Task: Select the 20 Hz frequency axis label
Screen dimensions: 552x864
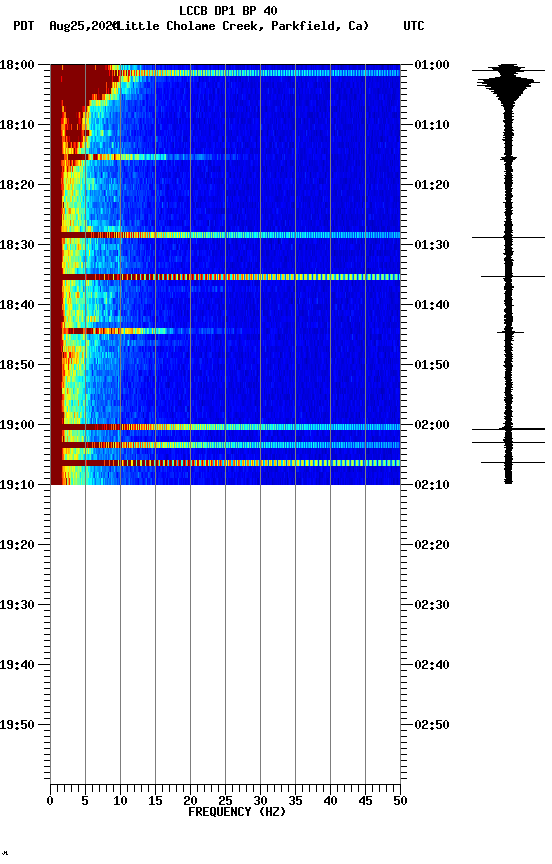Action: (190, 801)
